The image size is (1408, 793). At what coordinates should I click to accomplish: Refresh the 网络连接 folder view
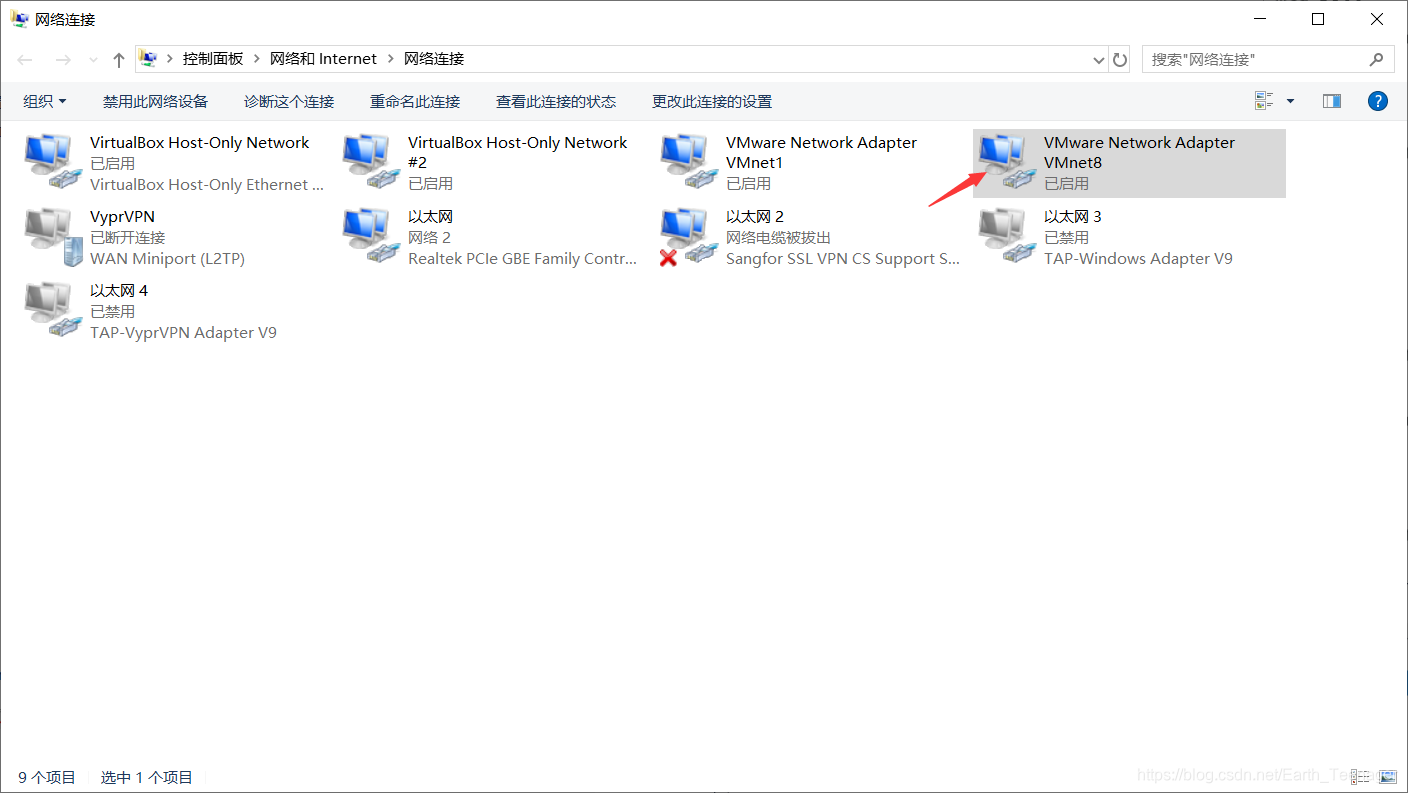coord(1120,60)
